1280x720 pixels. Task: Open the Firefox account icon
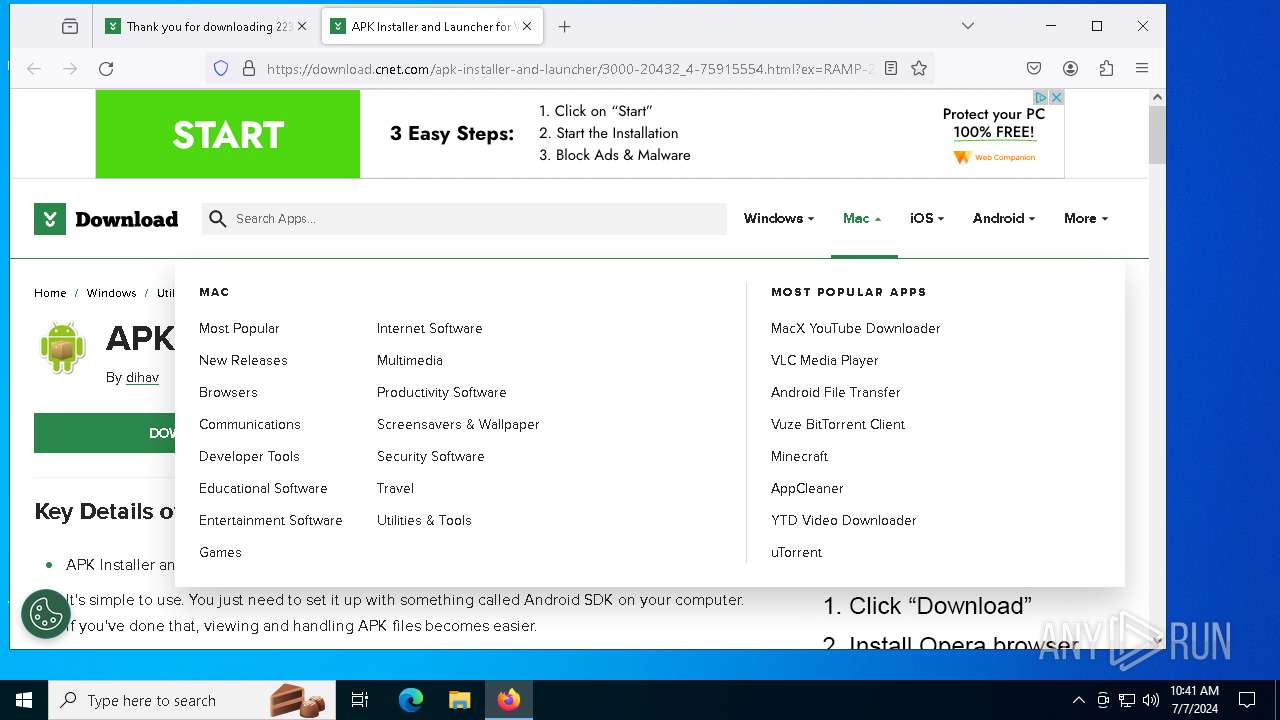coord(1070,68)
